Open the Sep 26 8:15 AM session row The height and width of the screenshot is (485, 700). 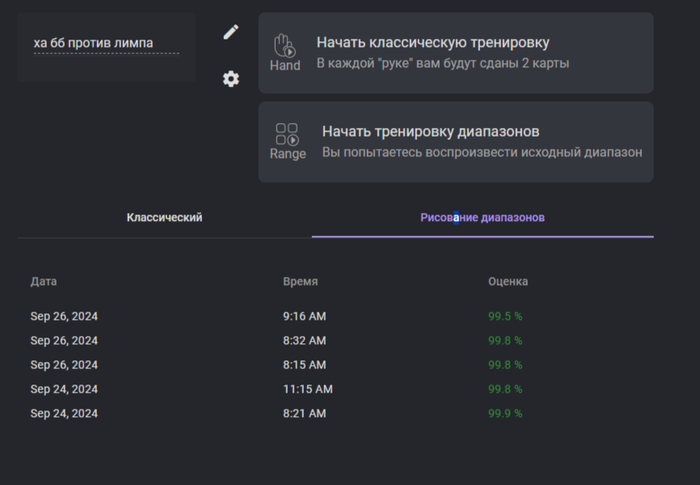(336, 365)
